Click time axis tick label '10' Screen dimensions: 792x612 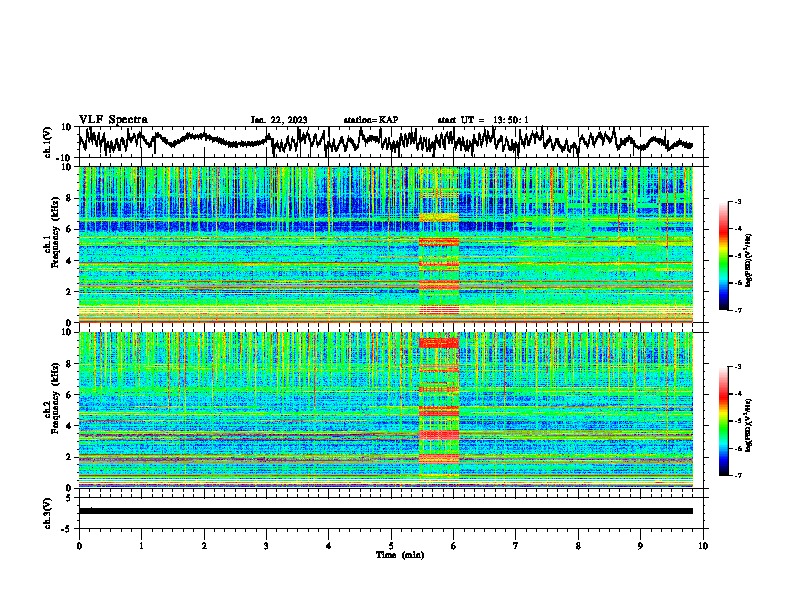(703, 546)
